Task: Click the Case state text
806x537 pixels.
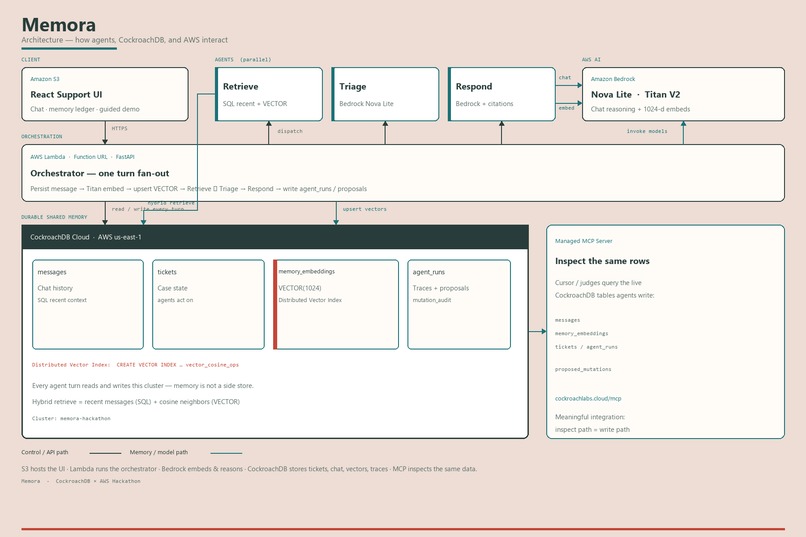Action: click(172, 288)
